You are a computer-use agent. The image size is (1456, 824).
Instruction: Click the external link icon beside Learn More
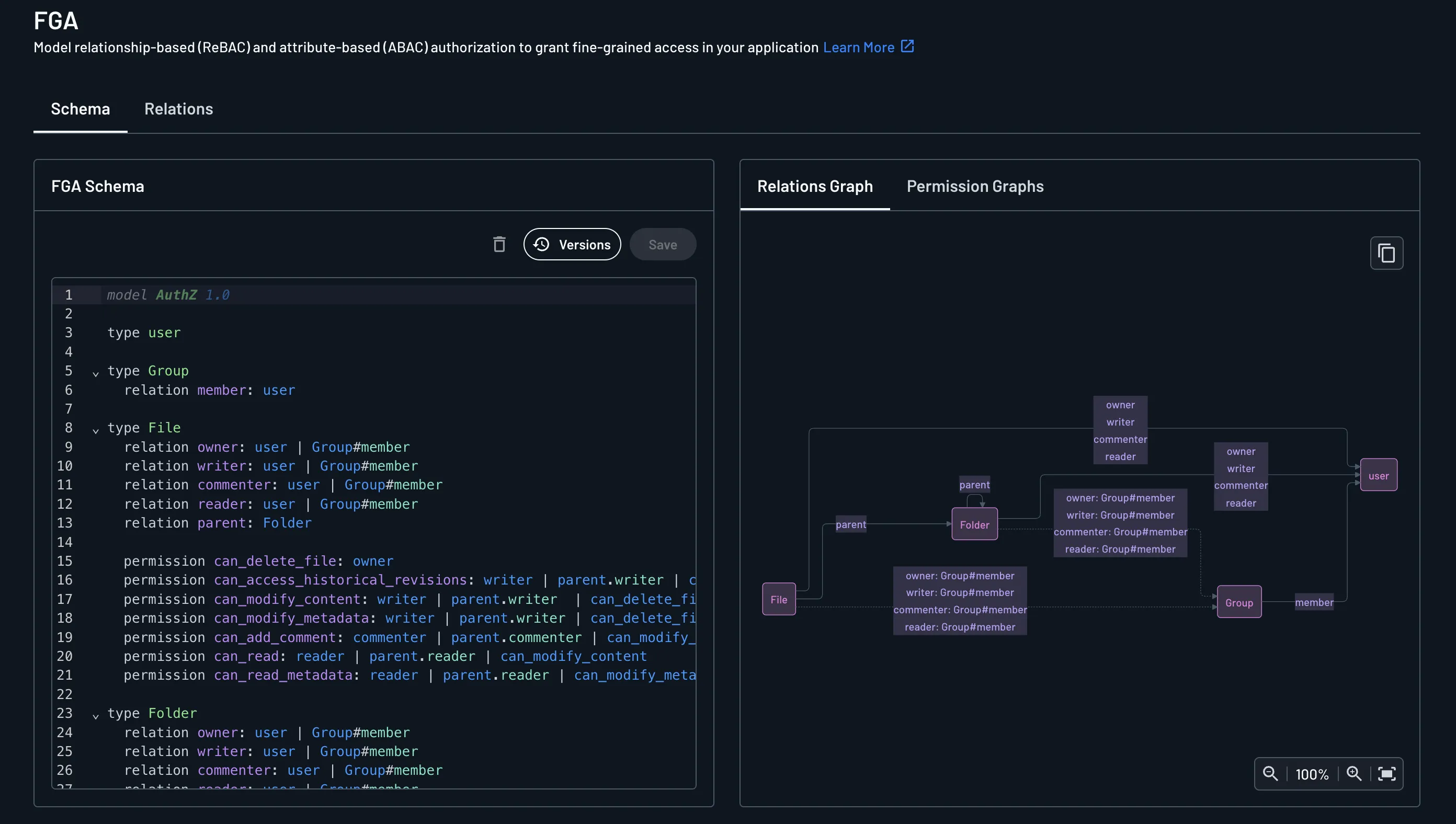click(x=907, y=47)
